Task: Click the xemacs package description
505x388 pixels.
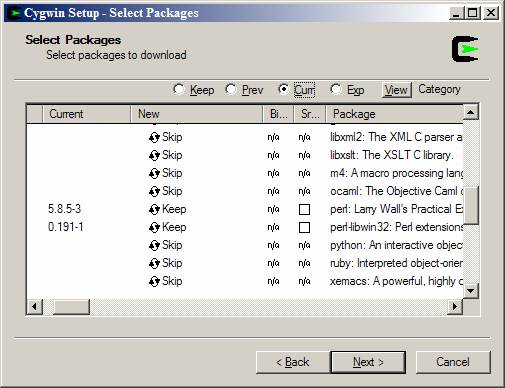Action: [x=396, y=281]
